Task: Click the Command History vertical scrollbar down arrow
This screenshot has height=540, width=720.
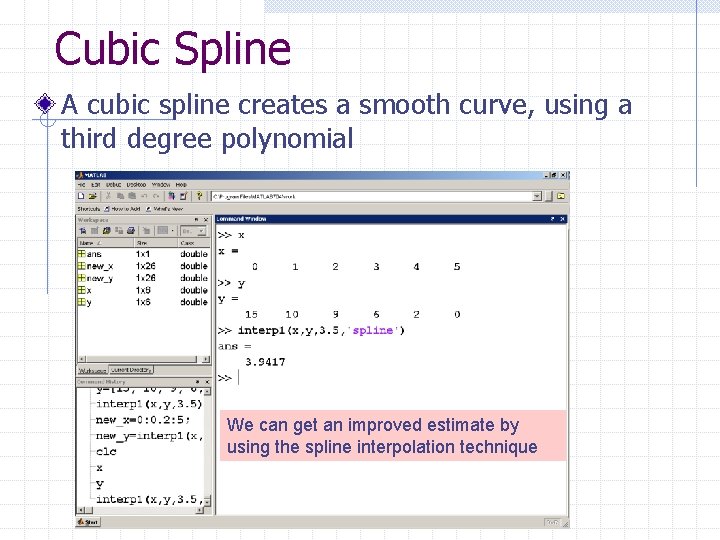Action: click(x=207, y=501)
